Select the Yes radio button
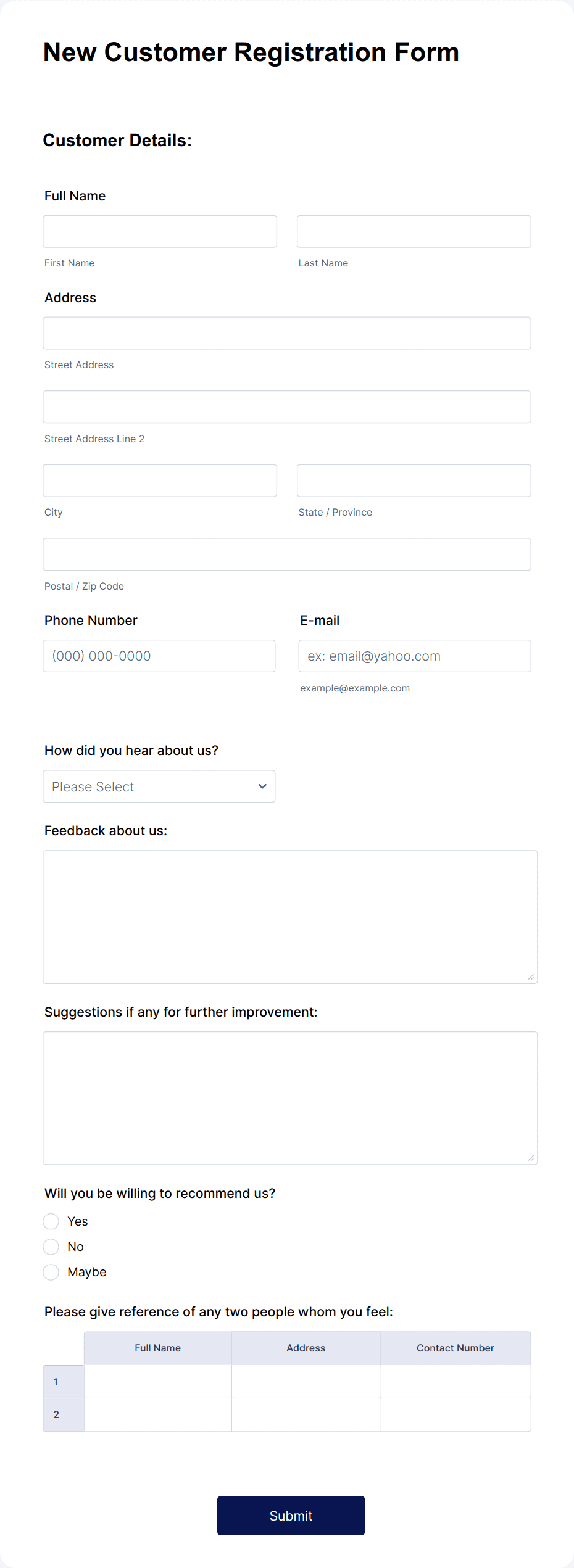Image resolution: width=574 pixels, height=1568 pixels. 51,1221
